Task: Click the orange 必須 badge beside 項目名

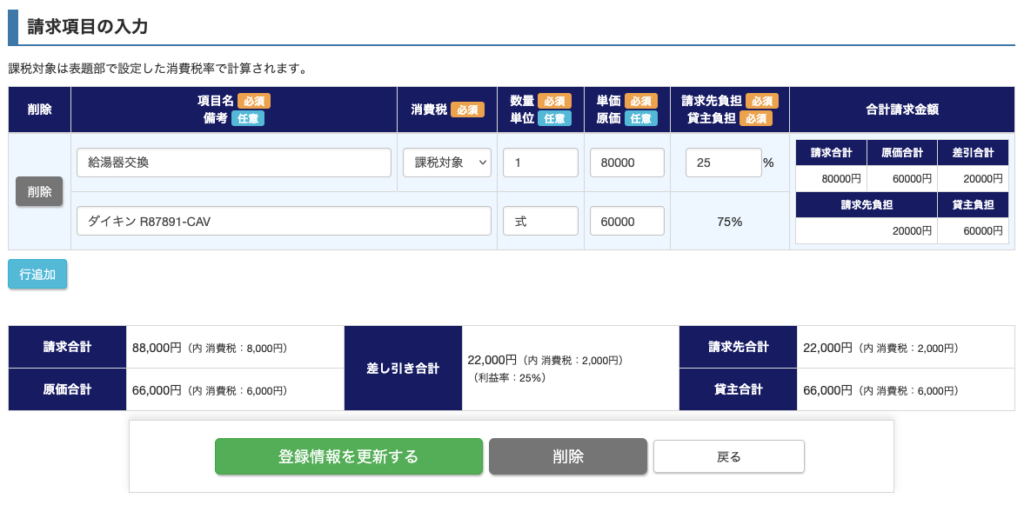Action: click(254, 101)
